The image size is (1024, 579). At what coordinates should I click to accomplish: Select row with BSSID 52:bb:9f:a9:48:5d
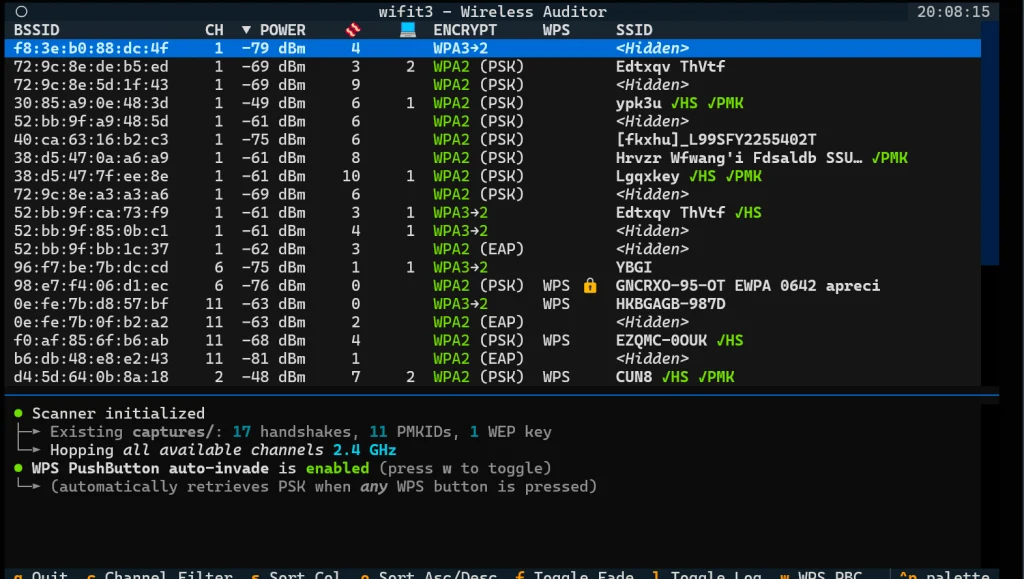coord(492,121)
